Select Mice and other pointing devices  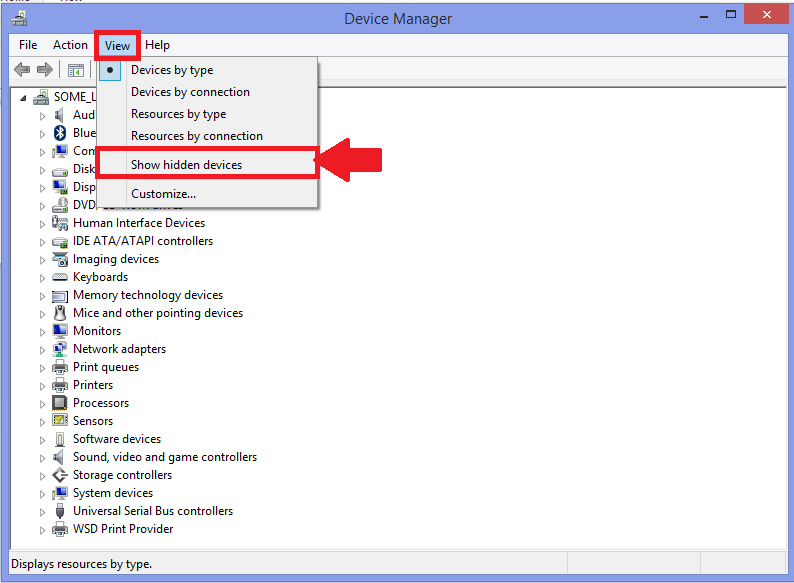tap(158, 313)
